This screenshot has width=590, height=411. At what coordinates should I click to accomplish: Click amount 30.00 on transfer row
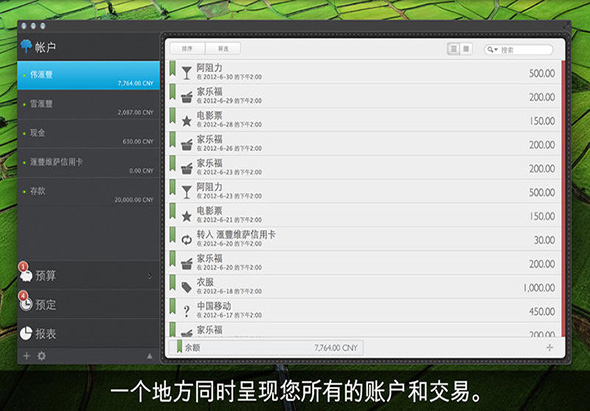544,240
